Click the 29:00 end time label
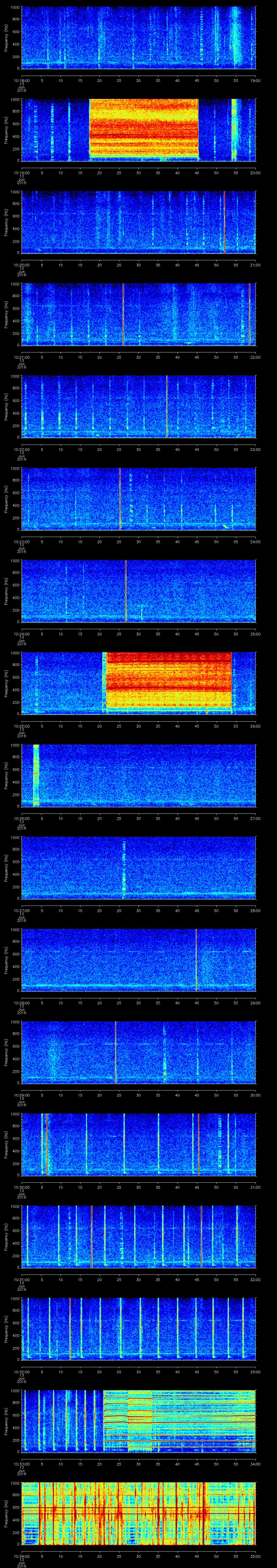The image size is (277, 1568). (256, 1003)
